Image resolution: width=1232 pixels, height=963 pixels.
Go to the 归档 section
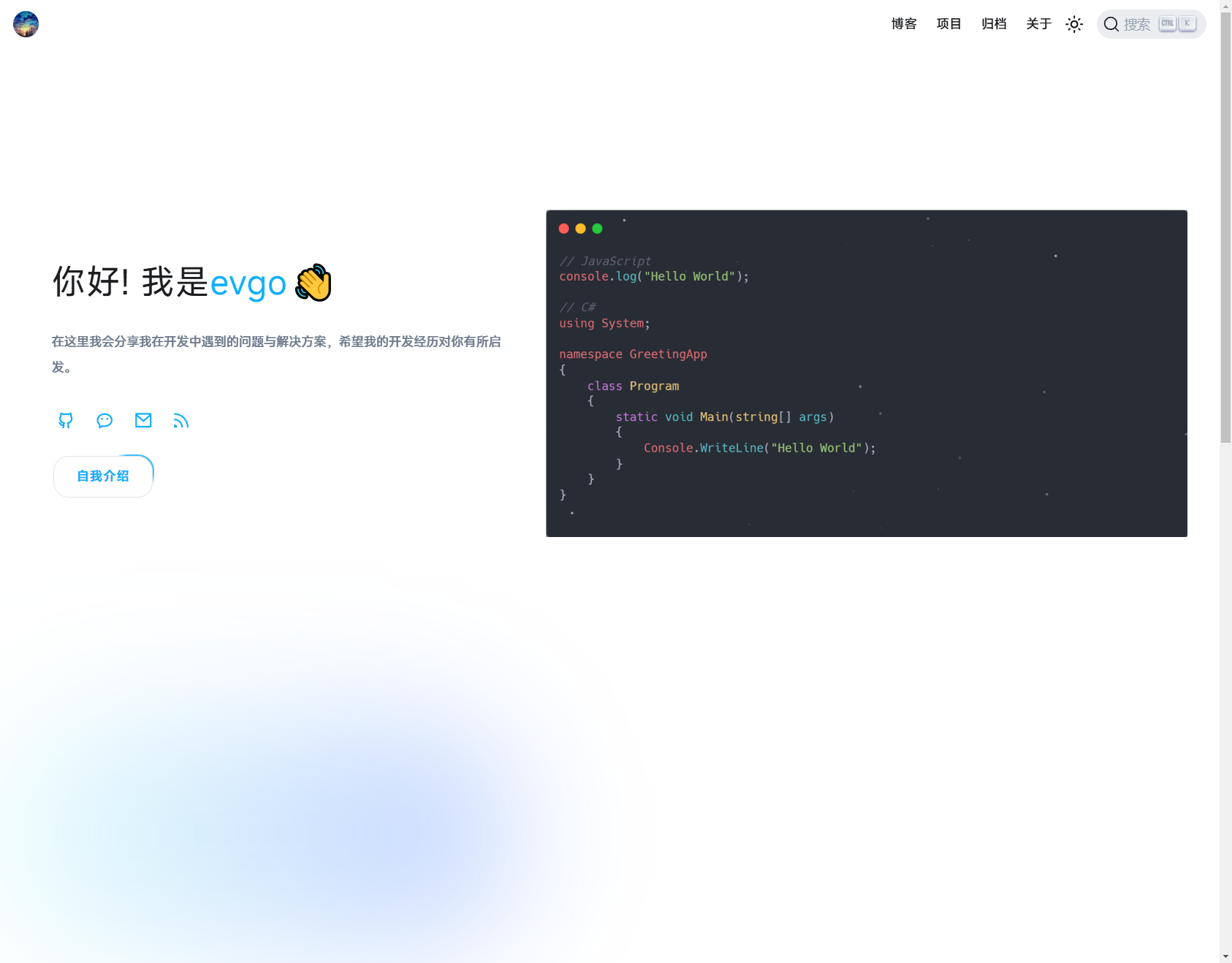(994, 24)
